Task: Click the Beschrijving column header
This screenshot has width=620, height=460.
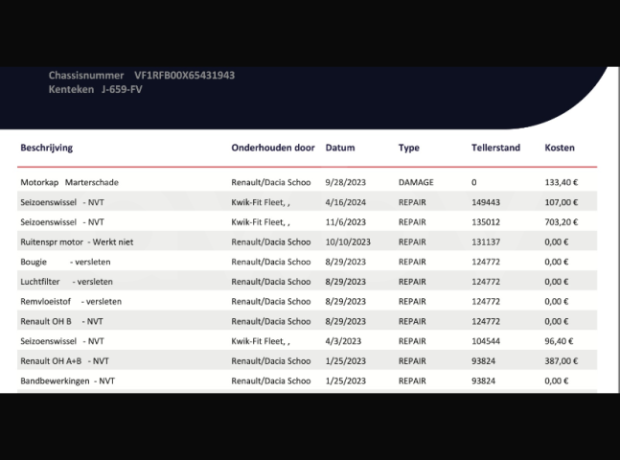Action: point(47,148)
